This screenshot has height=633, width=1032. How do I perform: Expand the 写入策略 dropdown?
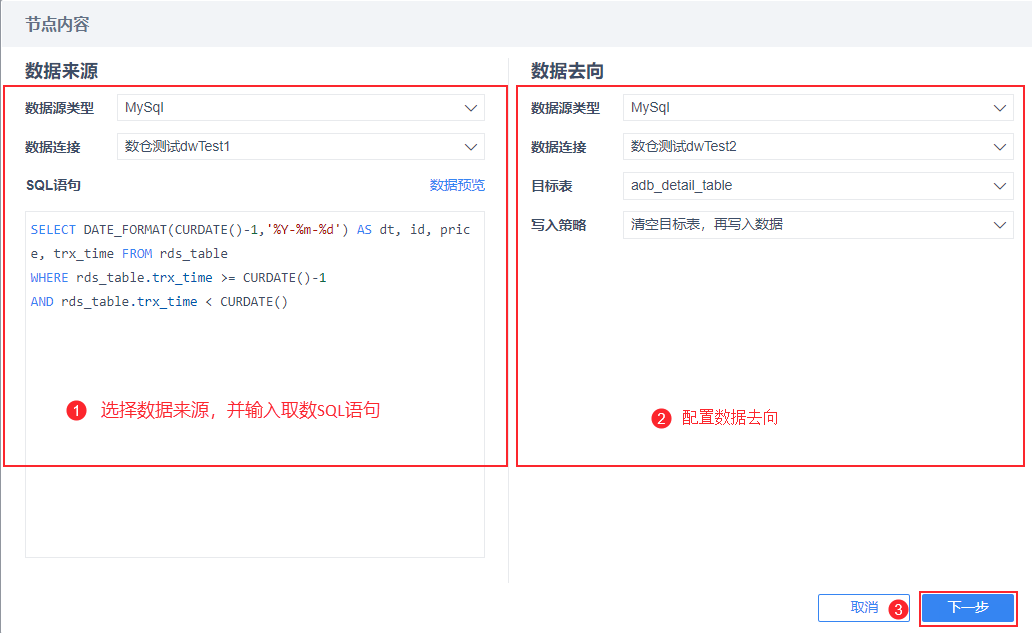[x=818, y=225]
